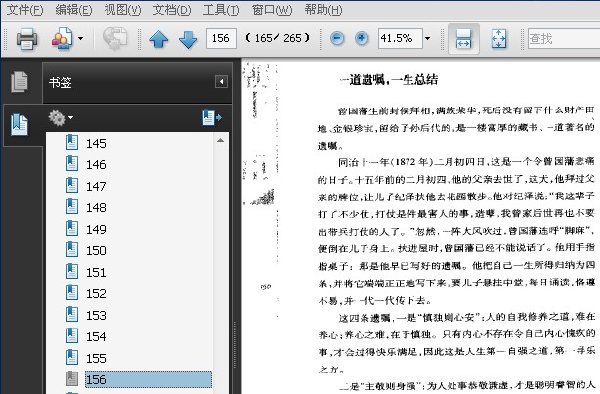Click the 查找 search field

coord(564,38)
